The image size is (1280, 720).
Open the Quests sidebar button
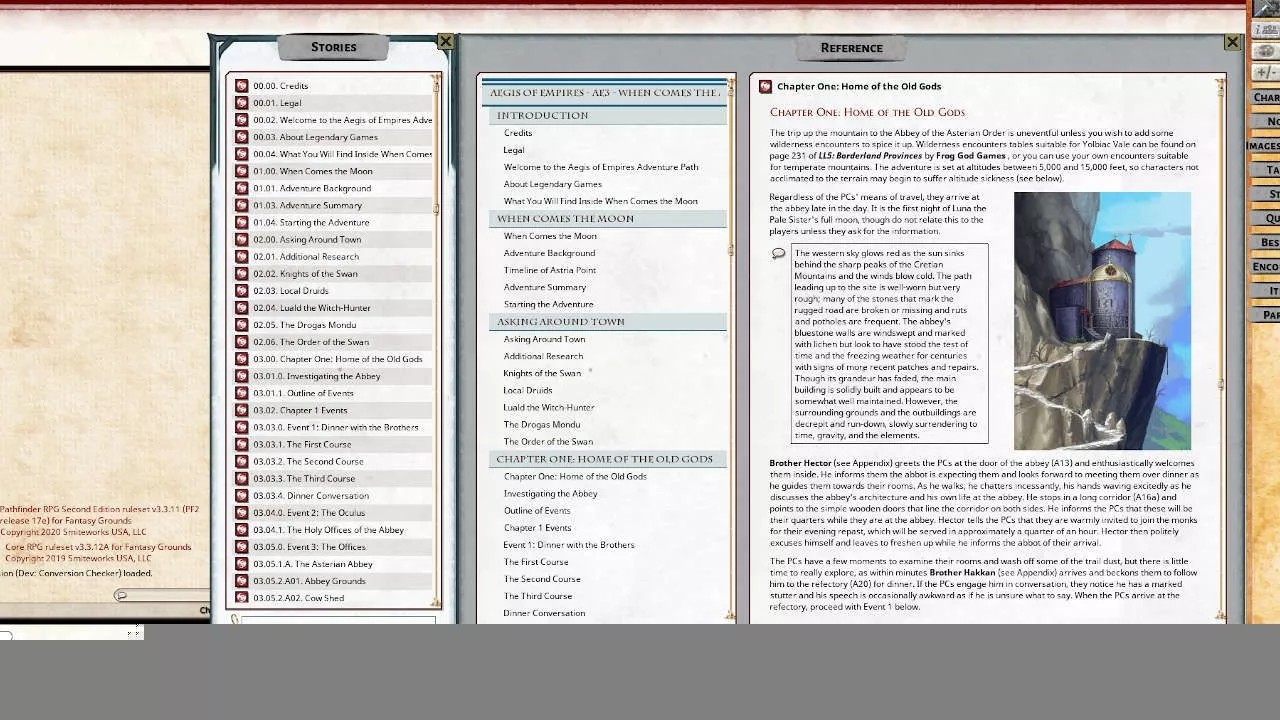tap(1266, 218)
